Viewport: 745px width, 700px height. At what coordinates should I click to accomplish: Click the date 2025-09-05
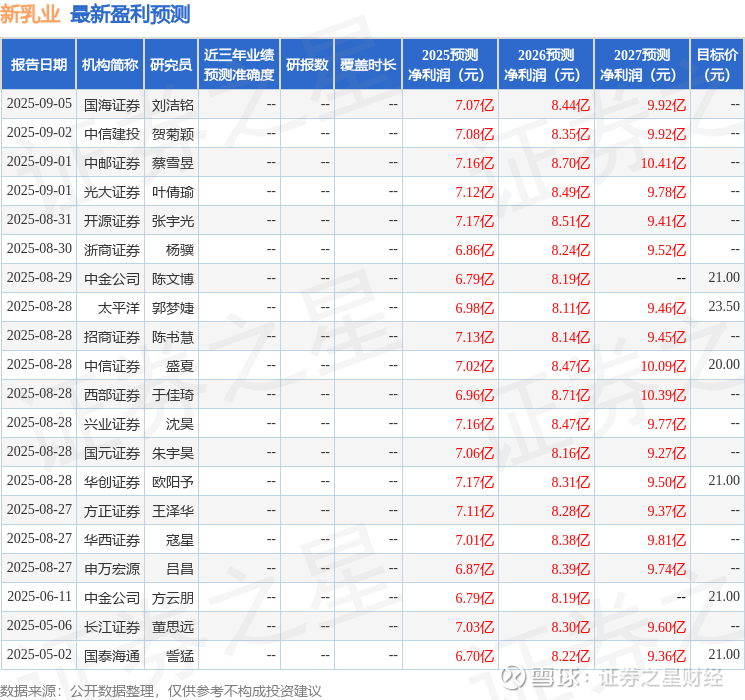39,104
